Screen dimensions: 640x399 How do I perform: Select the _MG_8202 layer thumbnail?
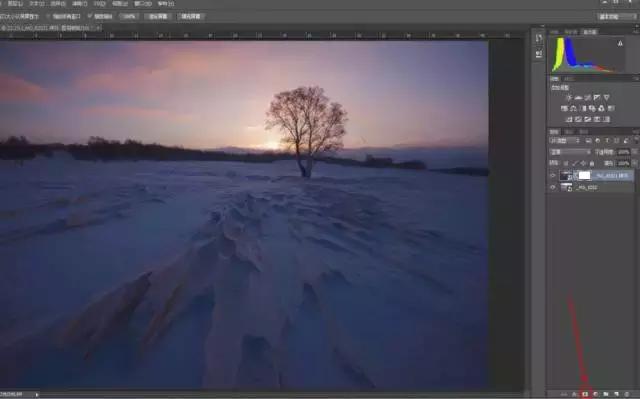coord(567,188)
